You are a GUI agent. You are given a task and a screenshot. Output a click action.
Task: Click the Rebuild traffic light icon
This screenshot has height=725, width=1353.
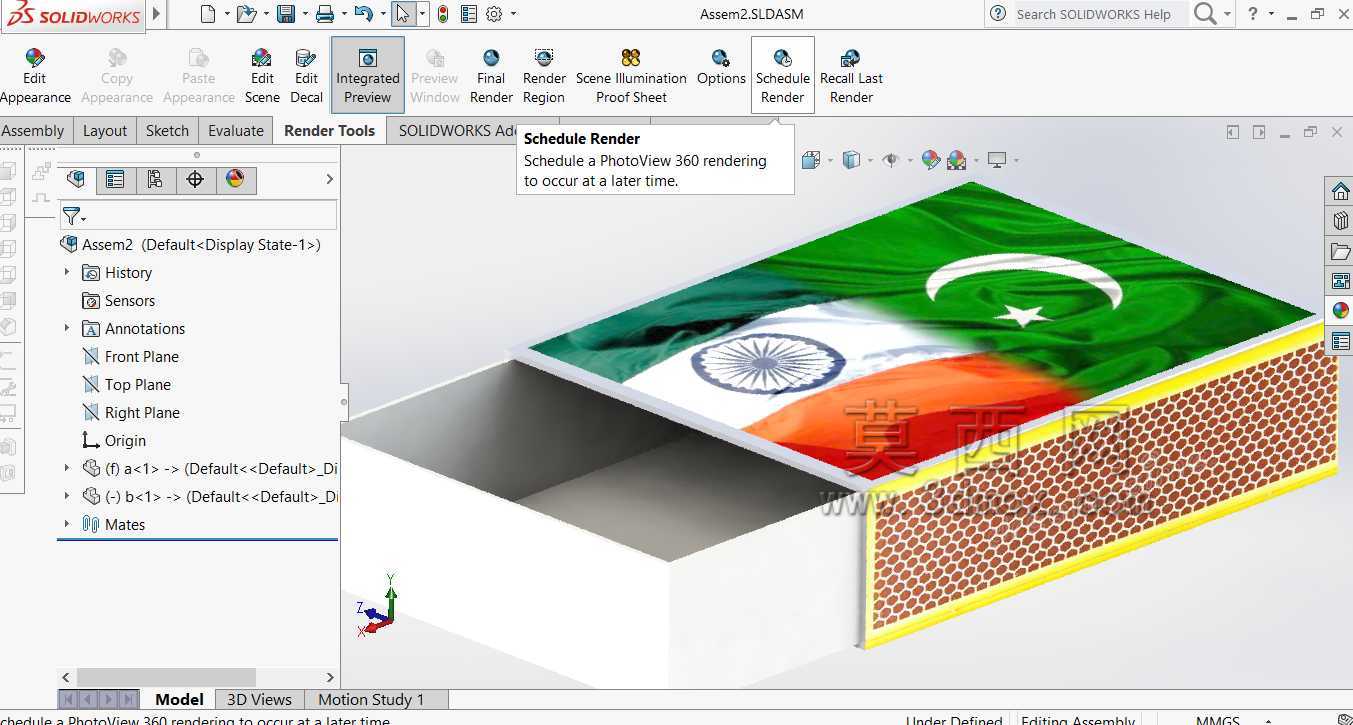point(443,14)
